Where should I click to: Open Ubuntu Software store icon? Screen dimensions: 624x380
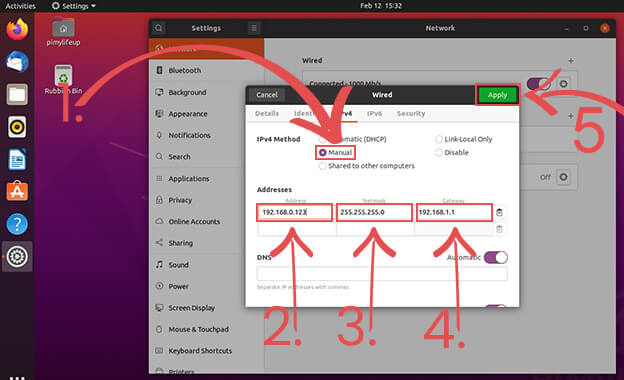tap(17, 191)
